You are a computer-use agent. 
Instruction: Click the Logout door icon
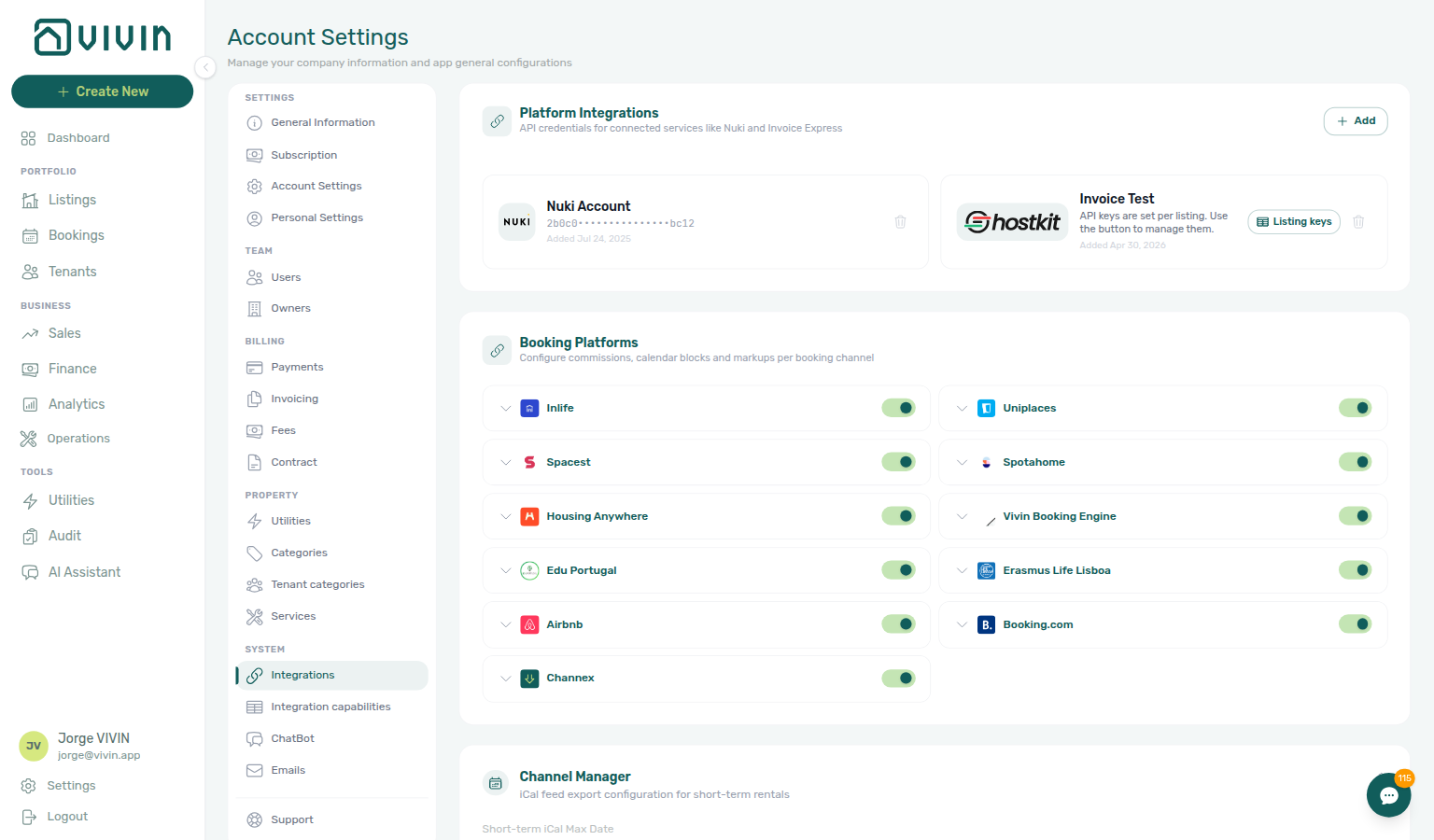point(28,817)
